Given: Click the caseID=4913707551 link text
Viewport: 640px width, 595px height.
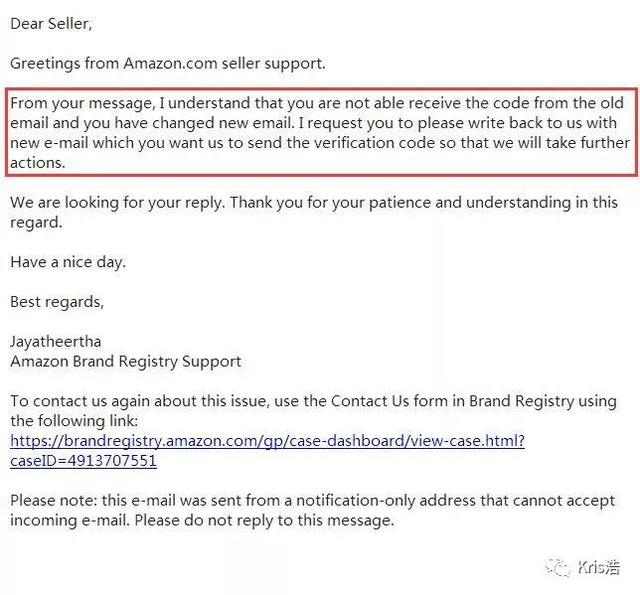Looking at the screenshot, I should point(83,461).
